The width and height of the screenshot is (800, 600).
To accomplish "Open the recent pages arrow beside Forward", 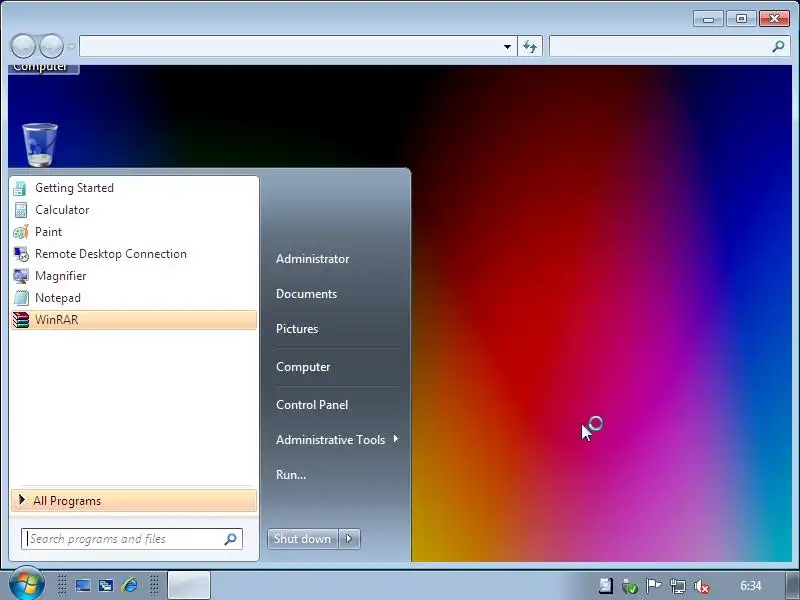I will pos(71,46).
